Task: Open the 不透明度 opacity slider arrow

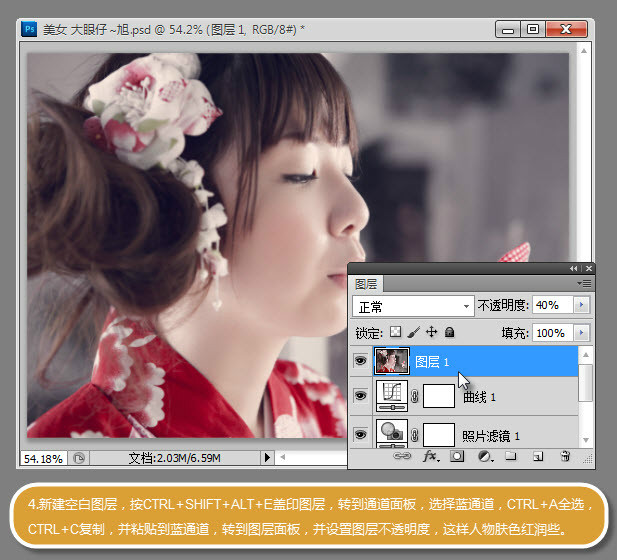Action: (582, 305)
